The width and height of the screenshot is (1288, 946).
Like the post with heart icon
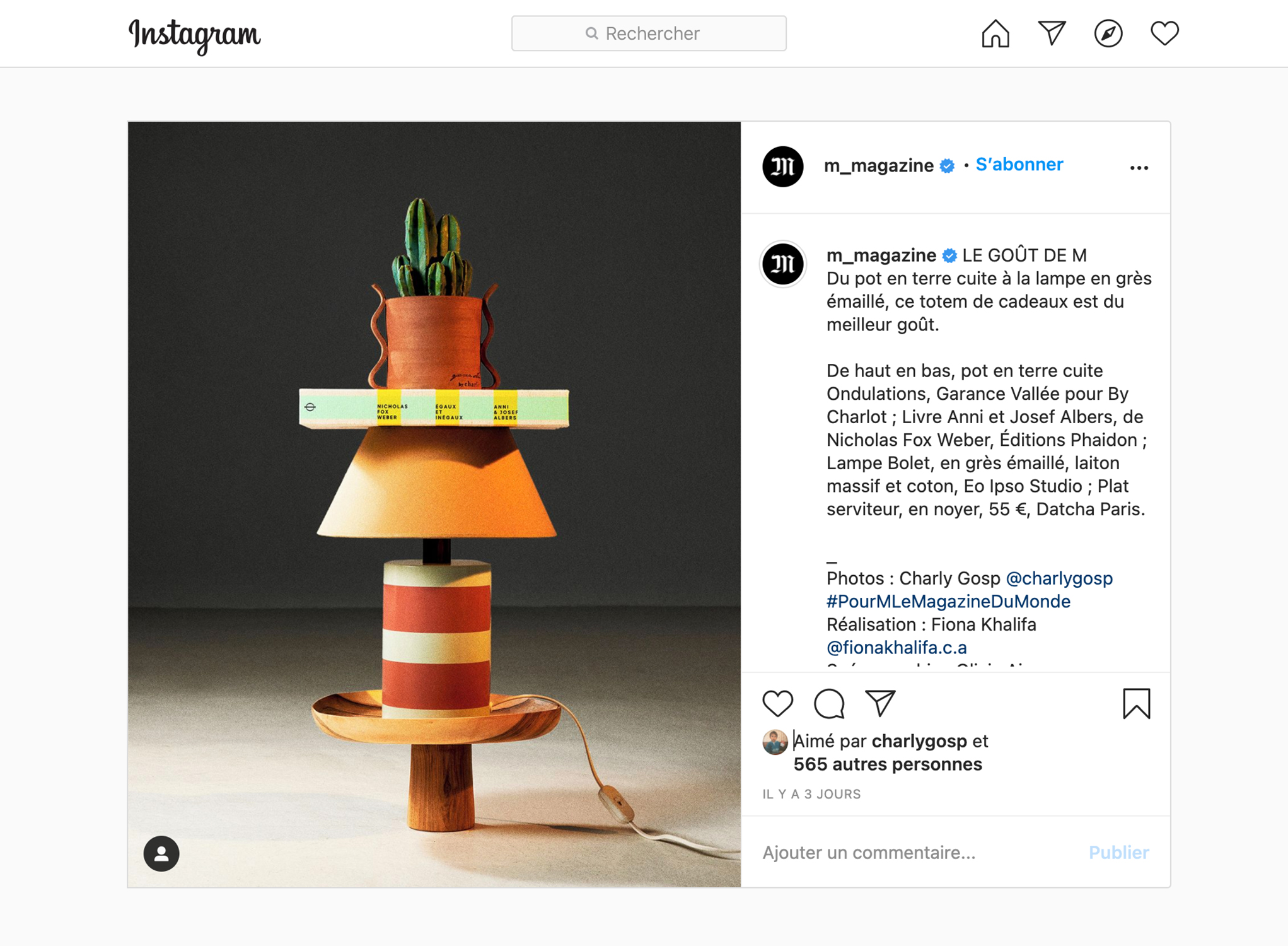(778, 703)
